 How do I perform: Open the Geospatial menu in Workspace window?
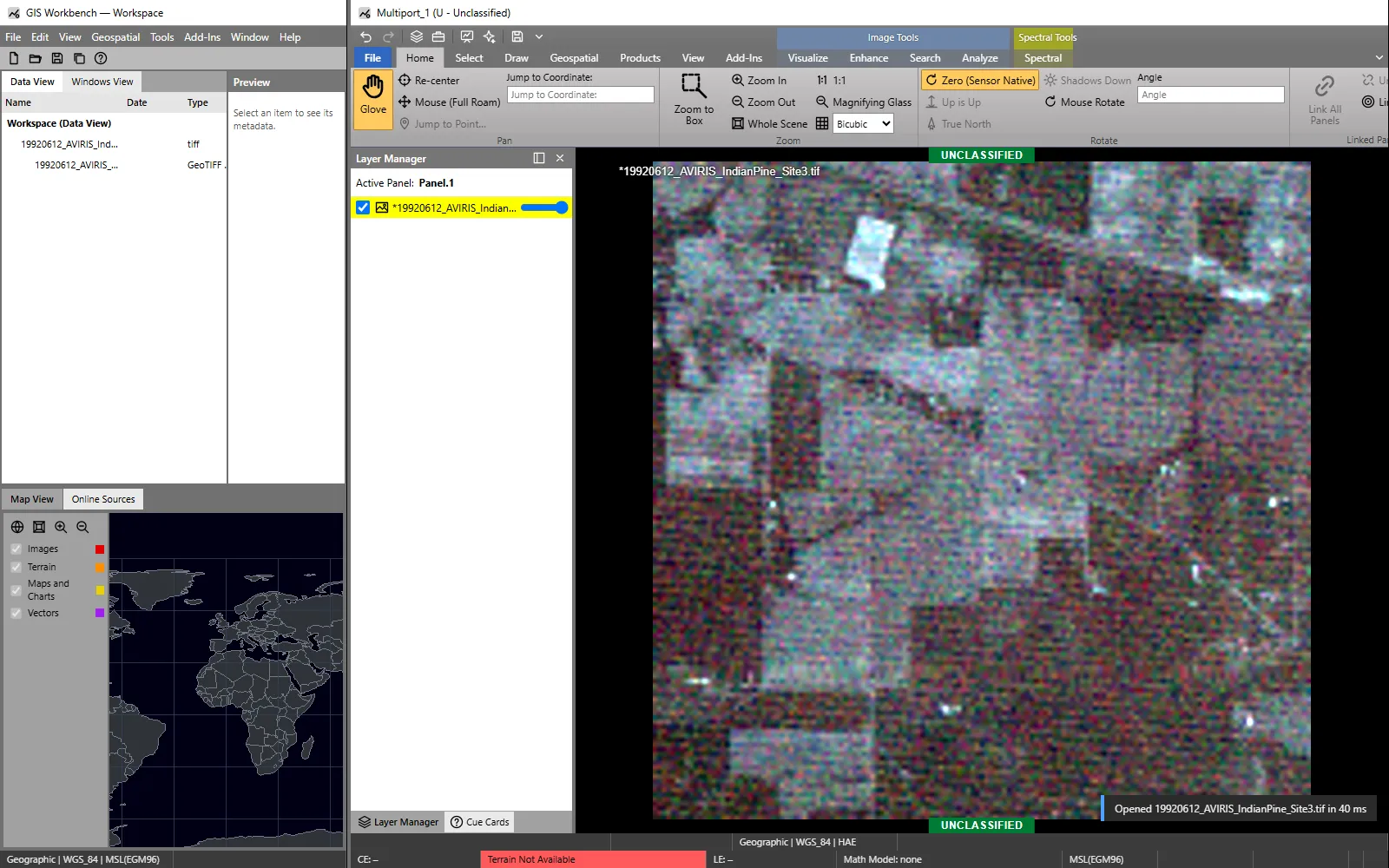point(115,37)
